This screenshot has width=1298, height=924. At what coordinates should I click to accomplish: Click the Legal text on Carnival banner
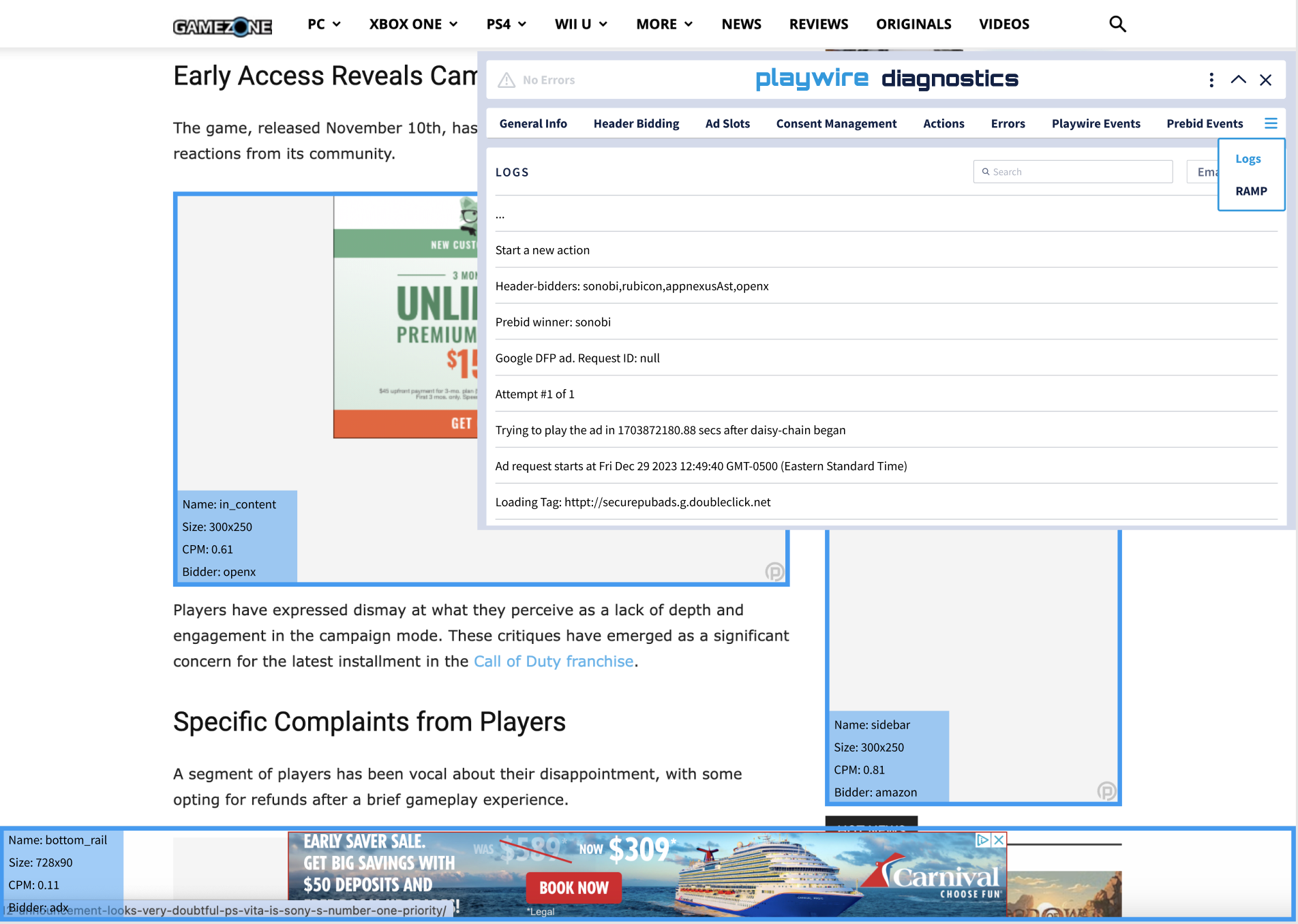tap(542, 912)
